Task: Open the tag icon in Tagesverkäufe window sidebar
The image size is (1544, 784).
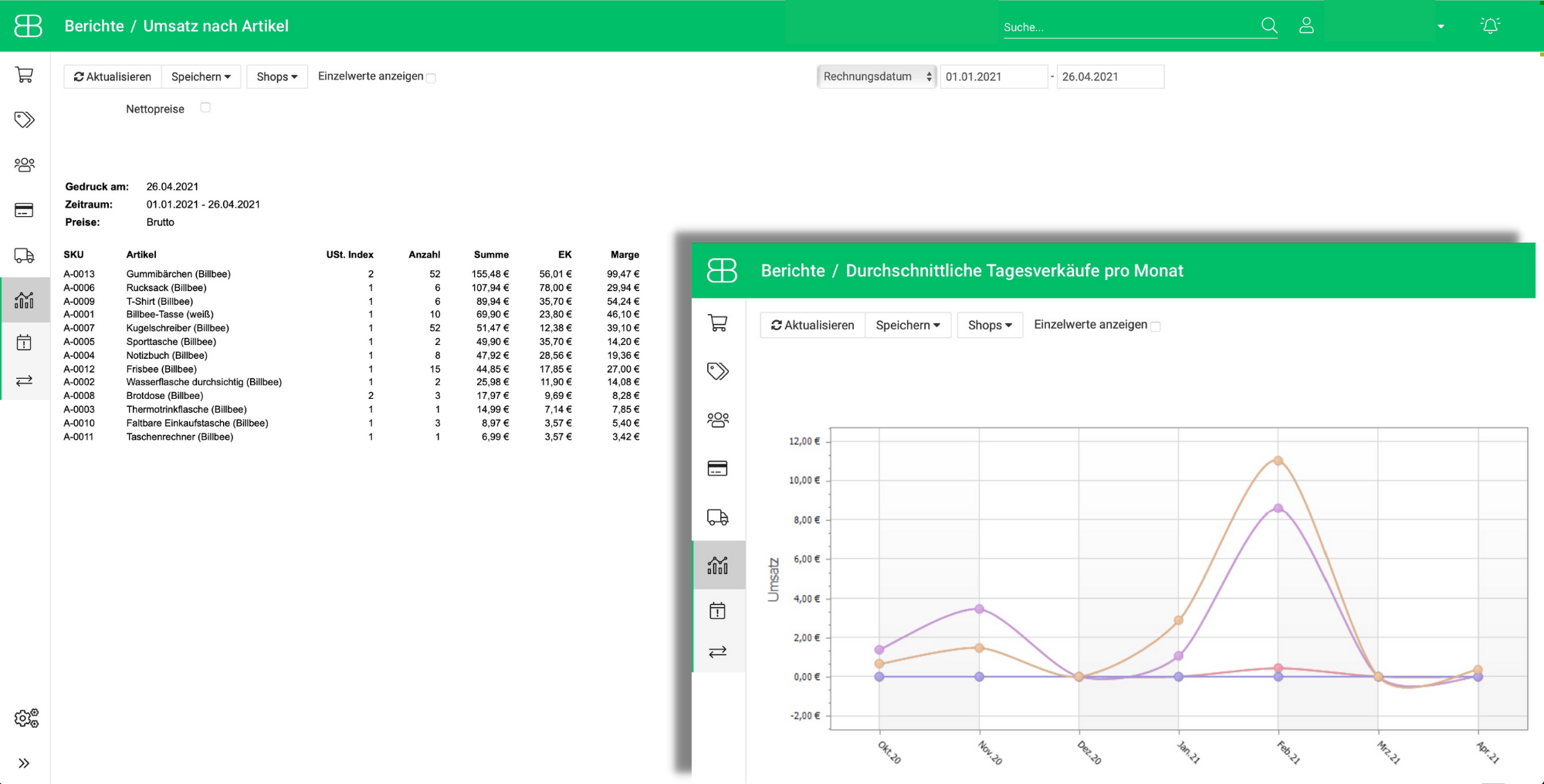Action: click(718, 371)
